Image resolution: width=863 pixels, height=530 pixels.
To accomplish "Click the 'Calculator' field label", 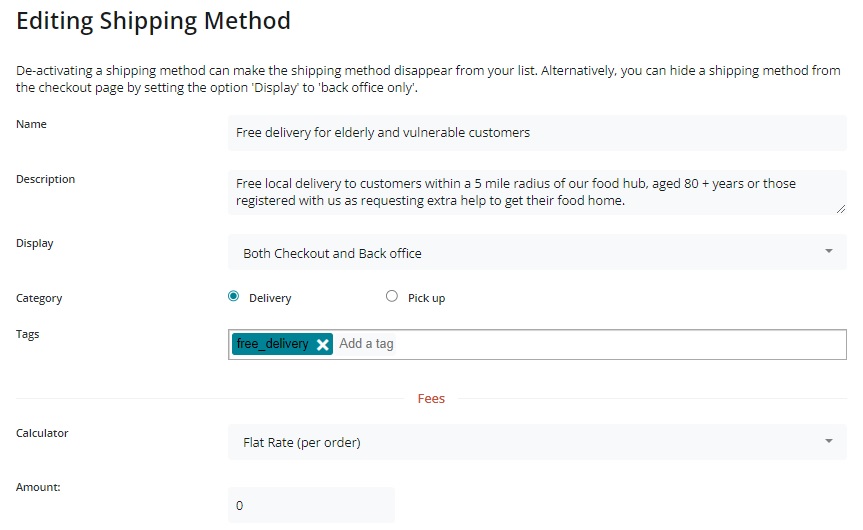I will 42,433.
